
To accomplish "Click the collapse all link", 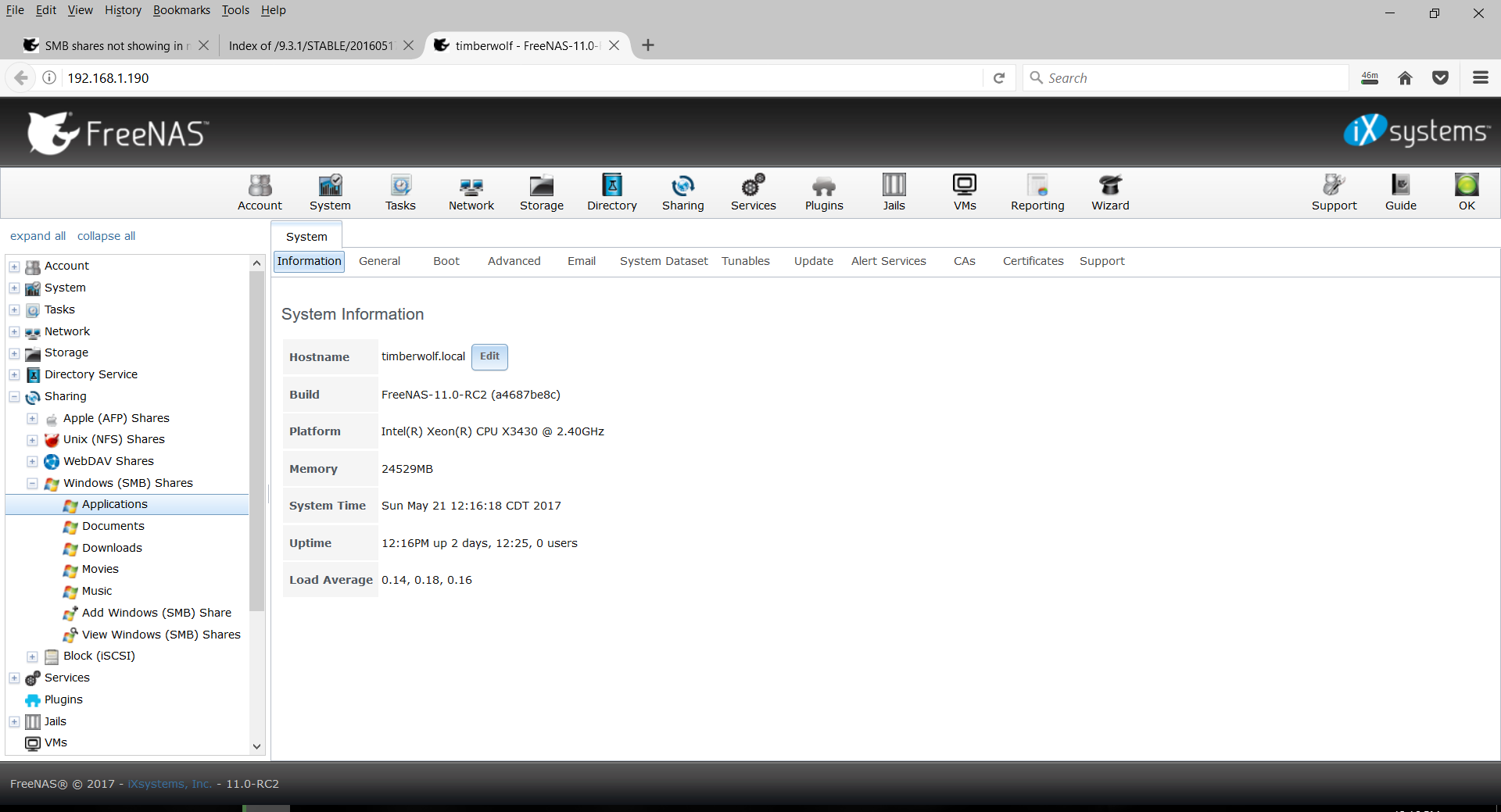I will pos(106,236).
